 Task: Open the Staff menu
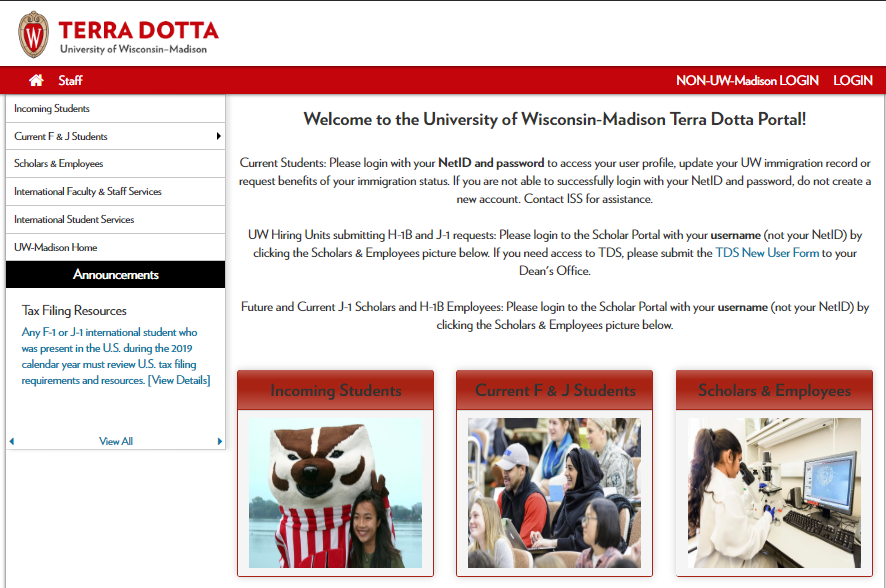70,81
